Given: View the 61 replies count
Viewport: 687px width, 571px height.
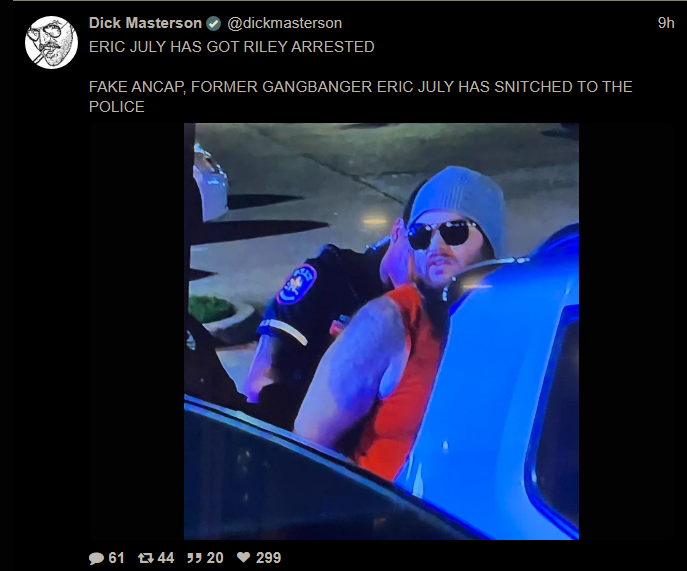Looking at the screenshot, I should coord(116,557).
